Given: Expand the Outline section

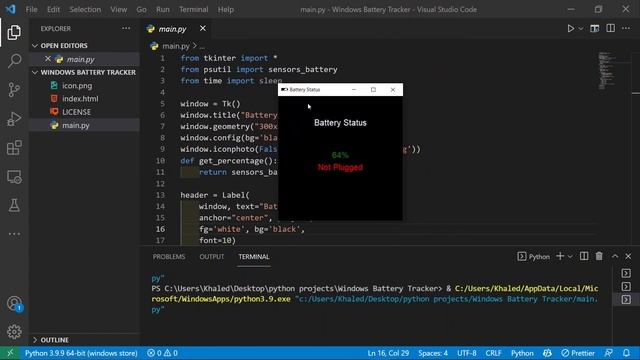Looking at the screenshot, I should (x=84, y=340).
